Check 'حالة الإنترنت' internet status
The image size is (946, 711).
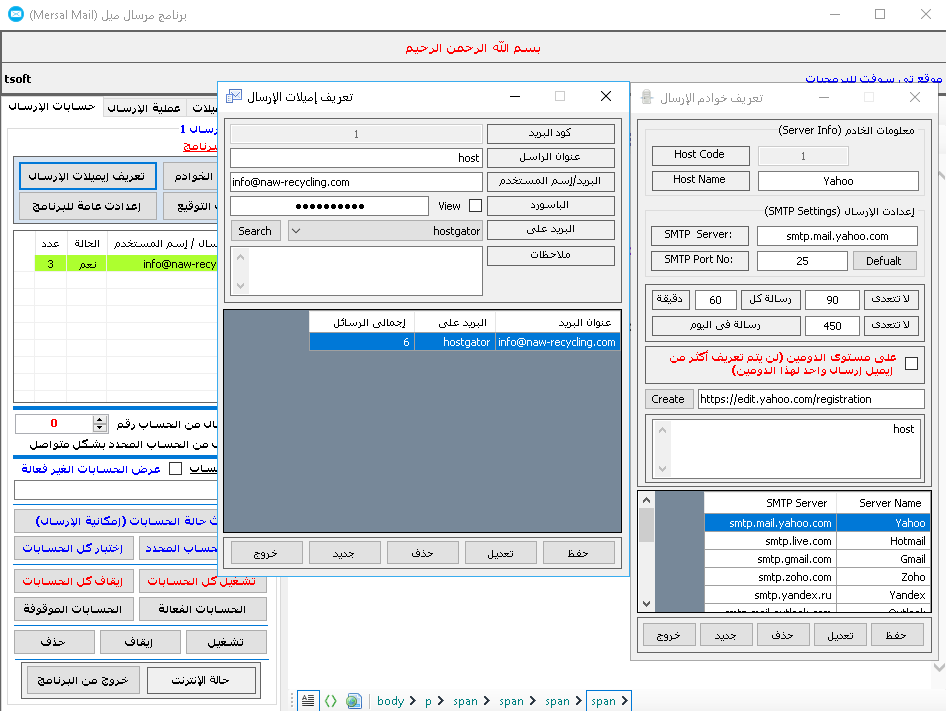tap(201, 680)
